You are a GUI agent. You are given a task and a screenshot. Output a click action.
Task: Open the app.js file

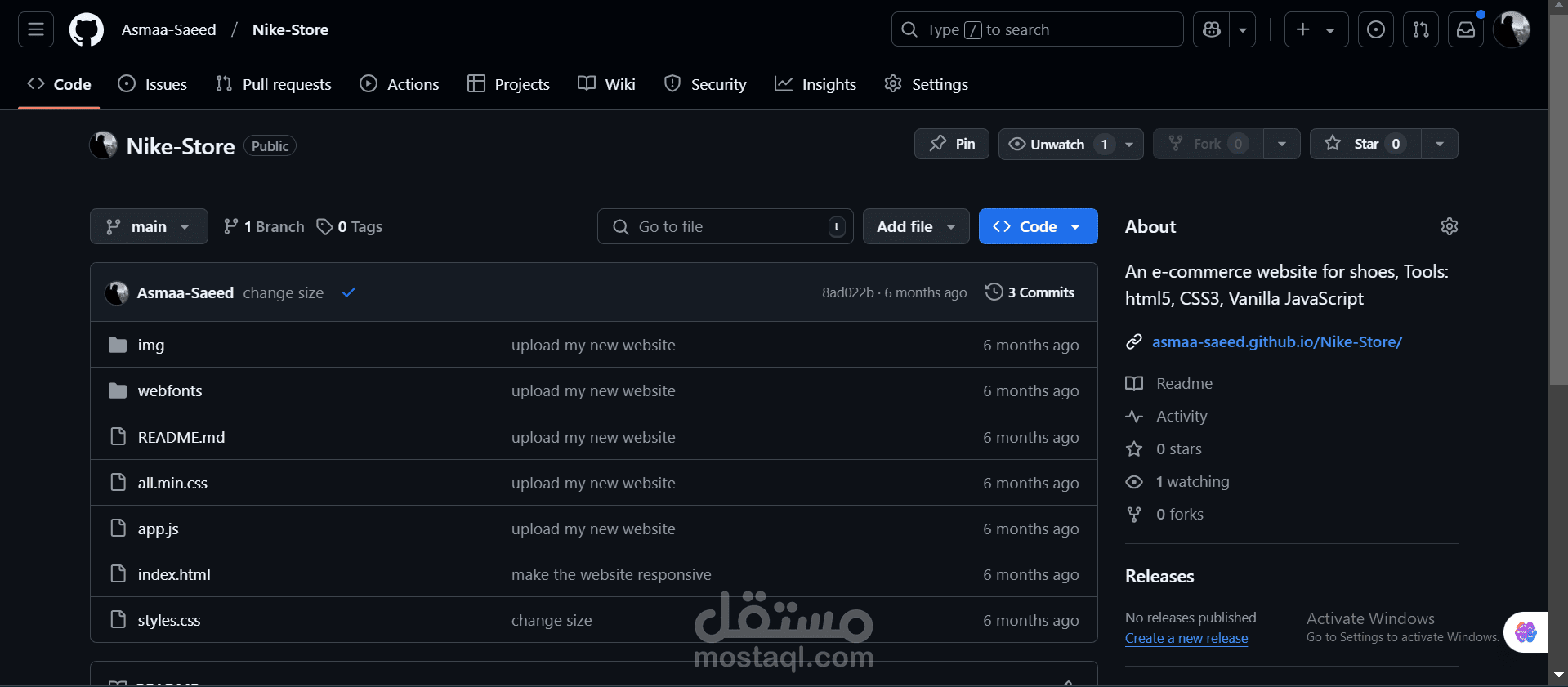[x=159, y=529]
